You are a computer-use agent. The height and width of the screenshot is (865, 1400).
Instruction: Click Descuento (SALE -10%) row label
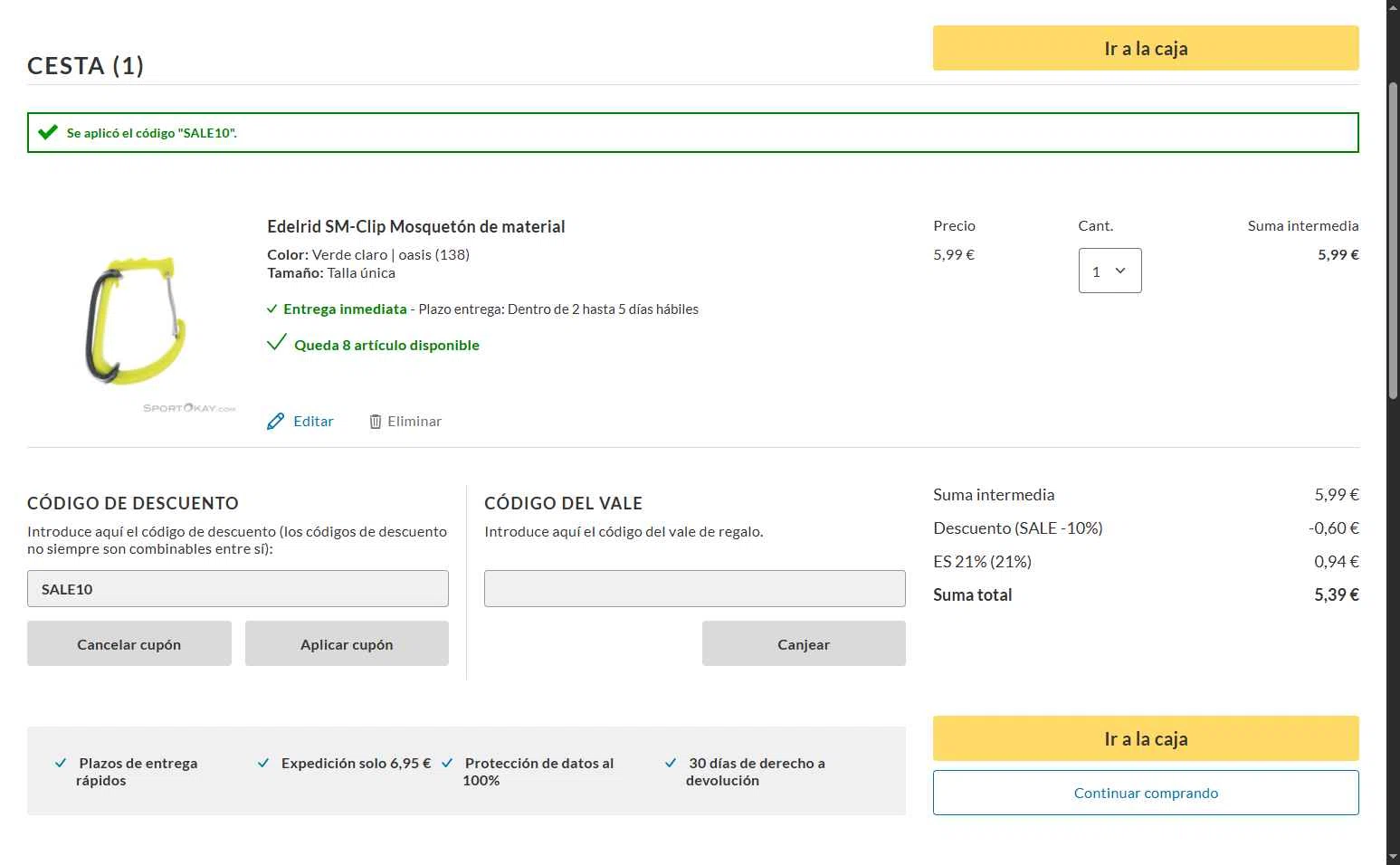point(1018,528)
